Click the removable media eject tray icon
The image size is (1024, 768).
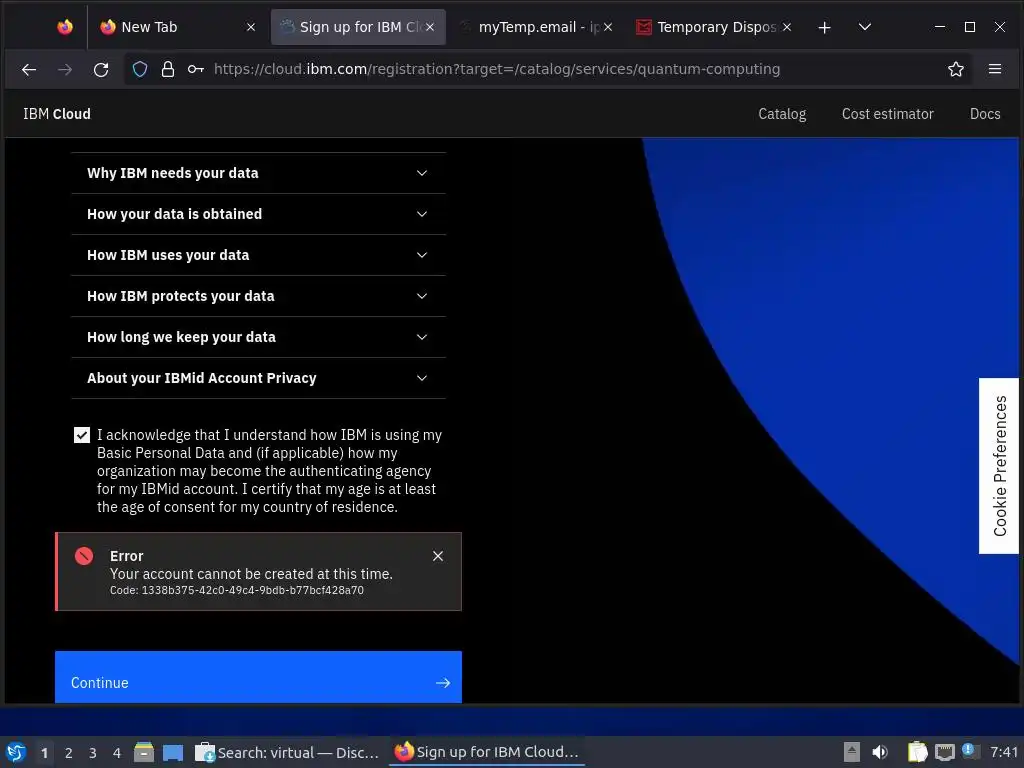click(x=852, y=752)
